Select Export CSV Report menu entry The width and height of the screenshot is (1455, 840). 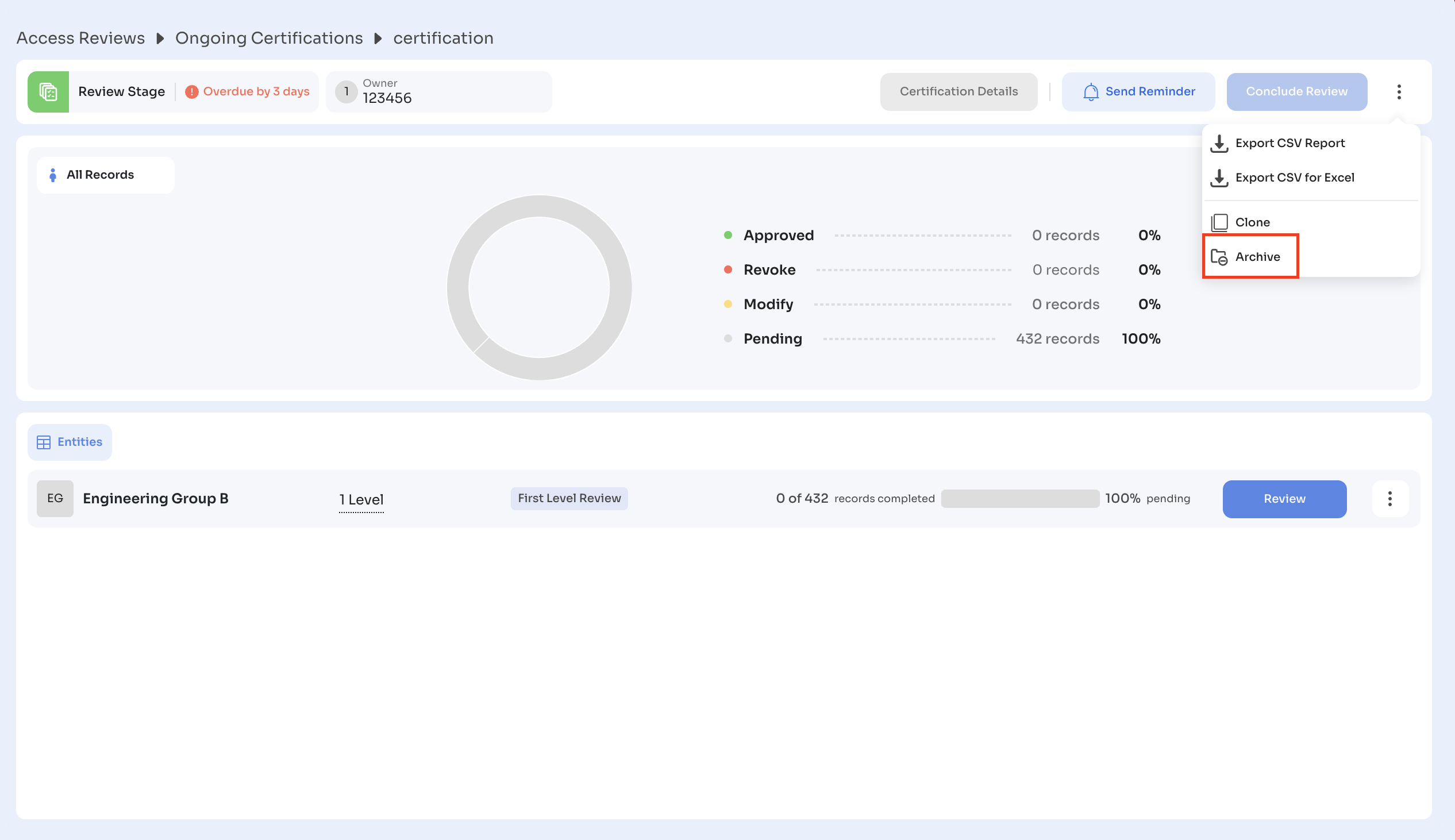tap(1290, 143)
